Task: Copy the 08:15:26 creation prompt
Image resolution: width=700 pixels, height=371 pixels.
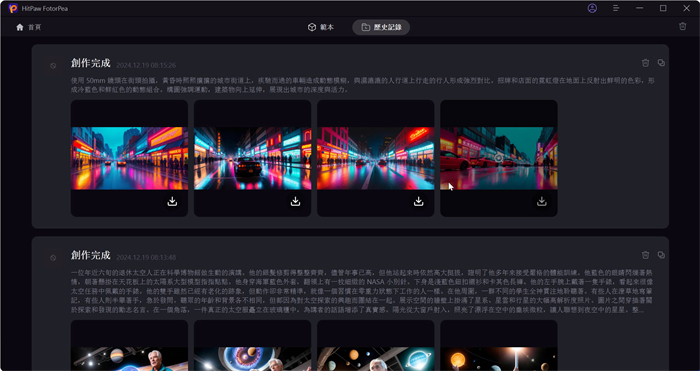Action: (661, 63)
